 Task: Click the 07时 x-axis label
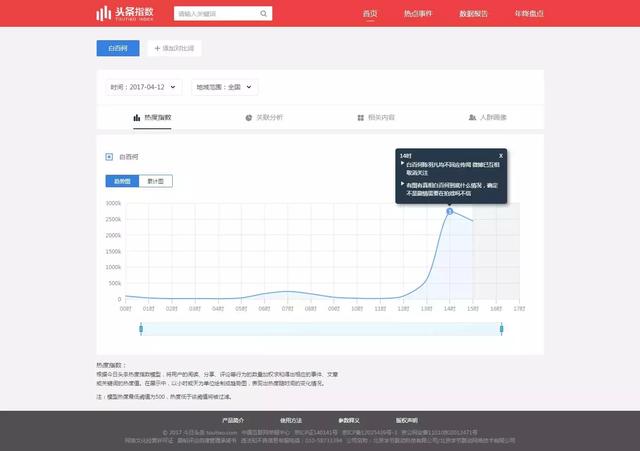pos(287,309)
